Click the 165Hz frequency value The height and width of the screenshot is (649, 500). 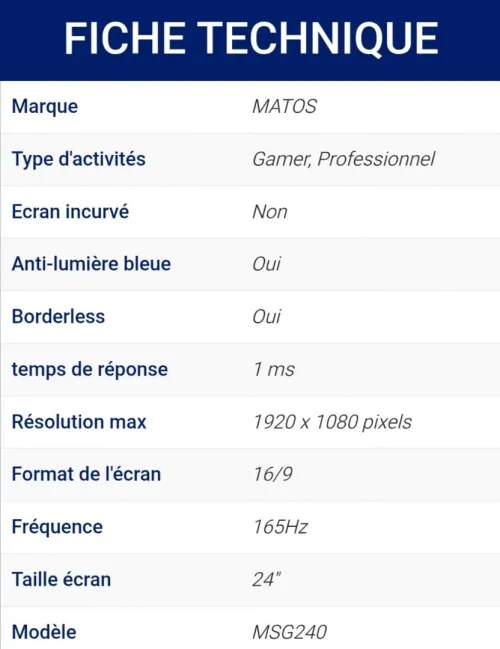click(x=281, y=527)
